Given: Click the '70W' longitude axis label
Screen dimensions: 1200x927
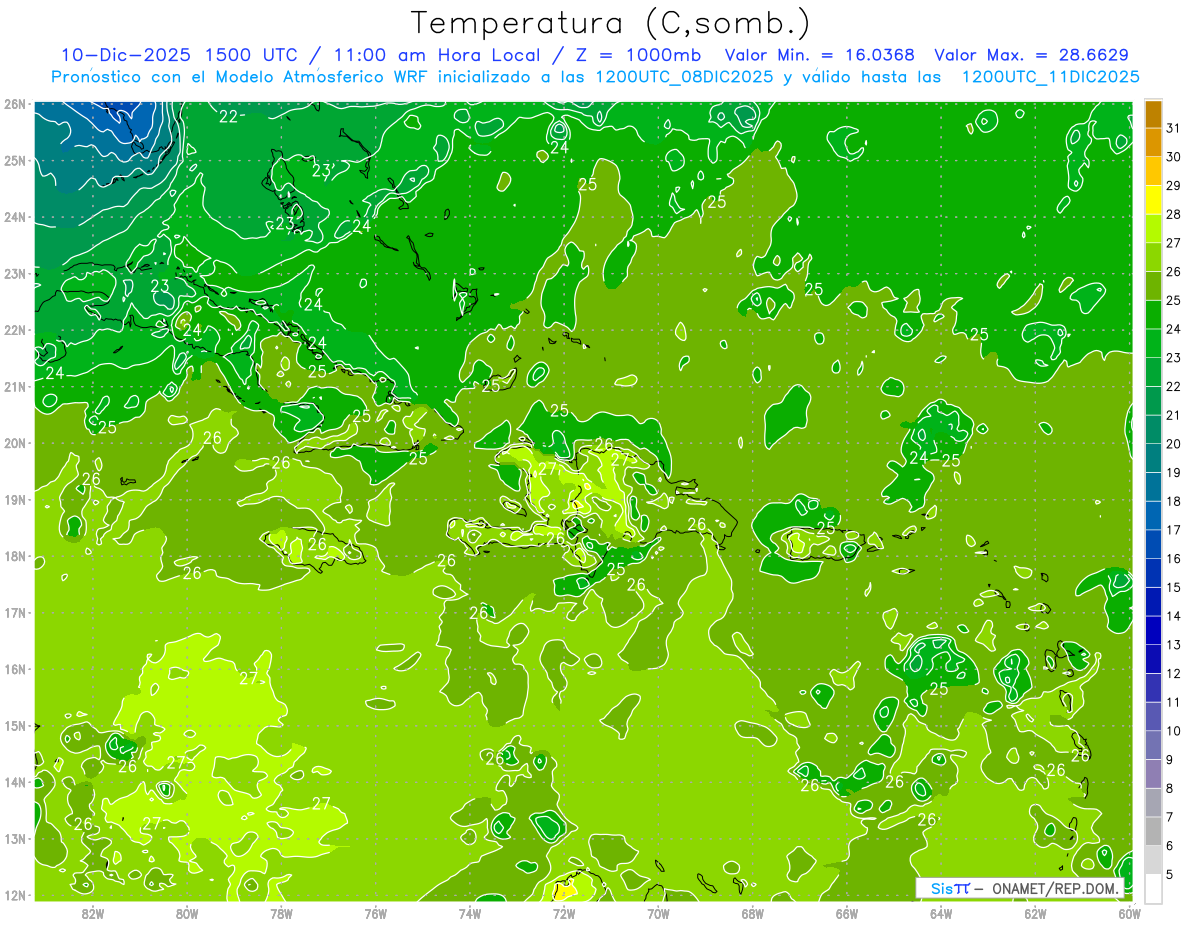Looking at the screenshot, I should point(658,913).
